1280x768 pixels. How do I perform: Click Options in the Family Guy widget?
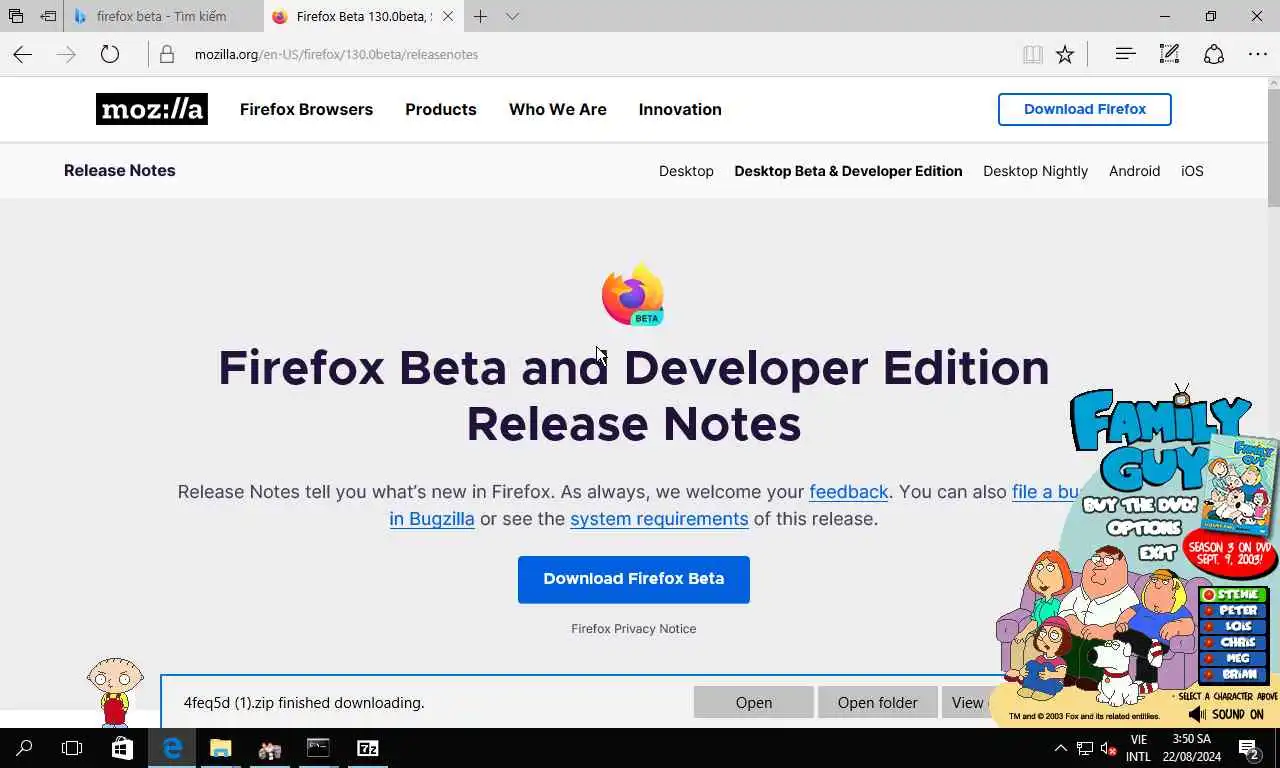1145,527
